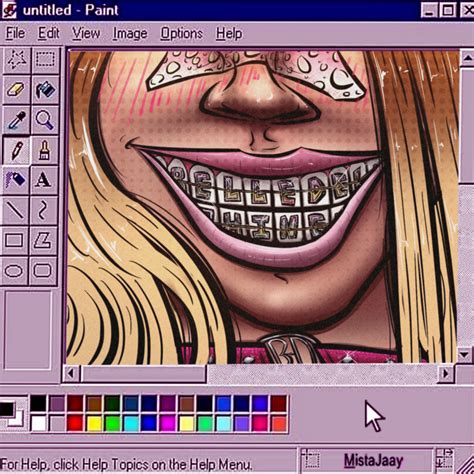Select the Polygon shape tool

click(x=43, y=241)
